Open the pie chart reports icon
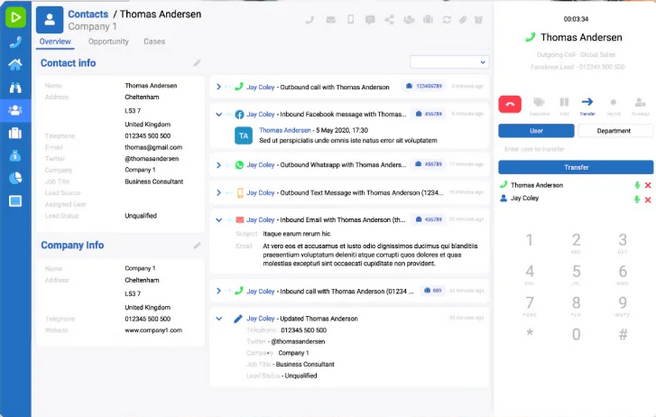This screenshot has height=417, width=656. [15, 178]
